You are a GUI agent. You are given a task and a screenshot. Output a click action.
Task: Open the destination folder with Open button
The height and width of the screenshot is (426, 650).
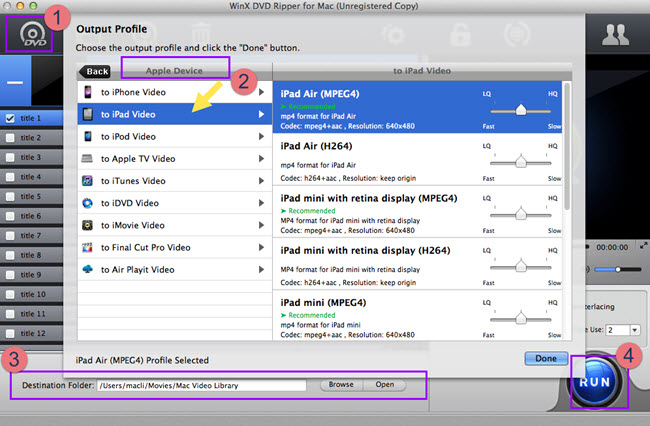tap(385, 385)
